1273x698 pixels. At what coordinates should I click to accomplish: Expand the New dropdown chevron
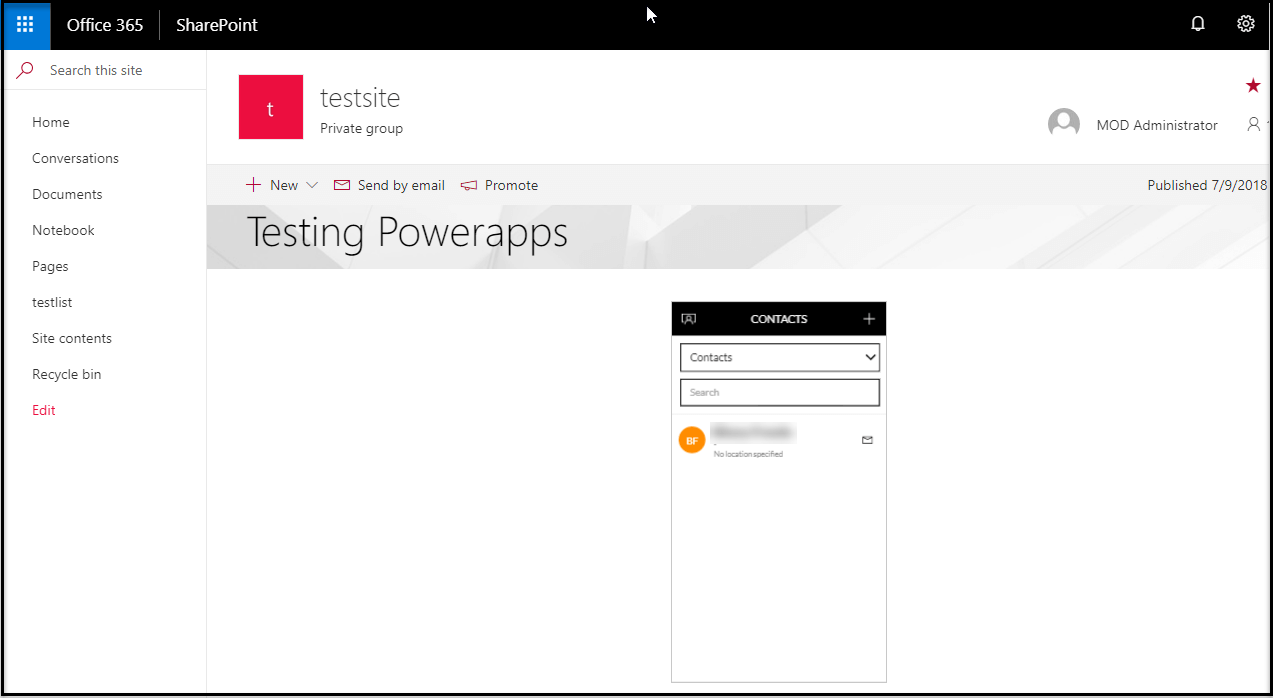[312, 185]
